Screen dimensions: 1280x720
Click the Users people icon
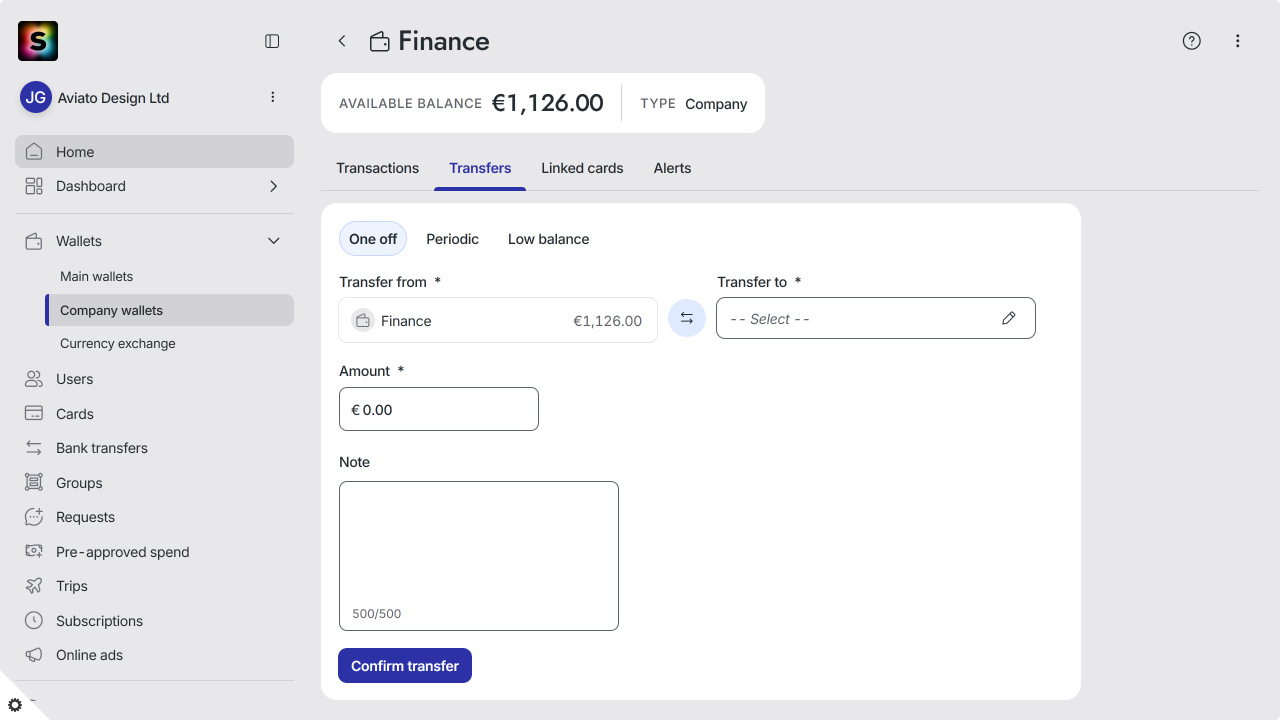(34, 379)
